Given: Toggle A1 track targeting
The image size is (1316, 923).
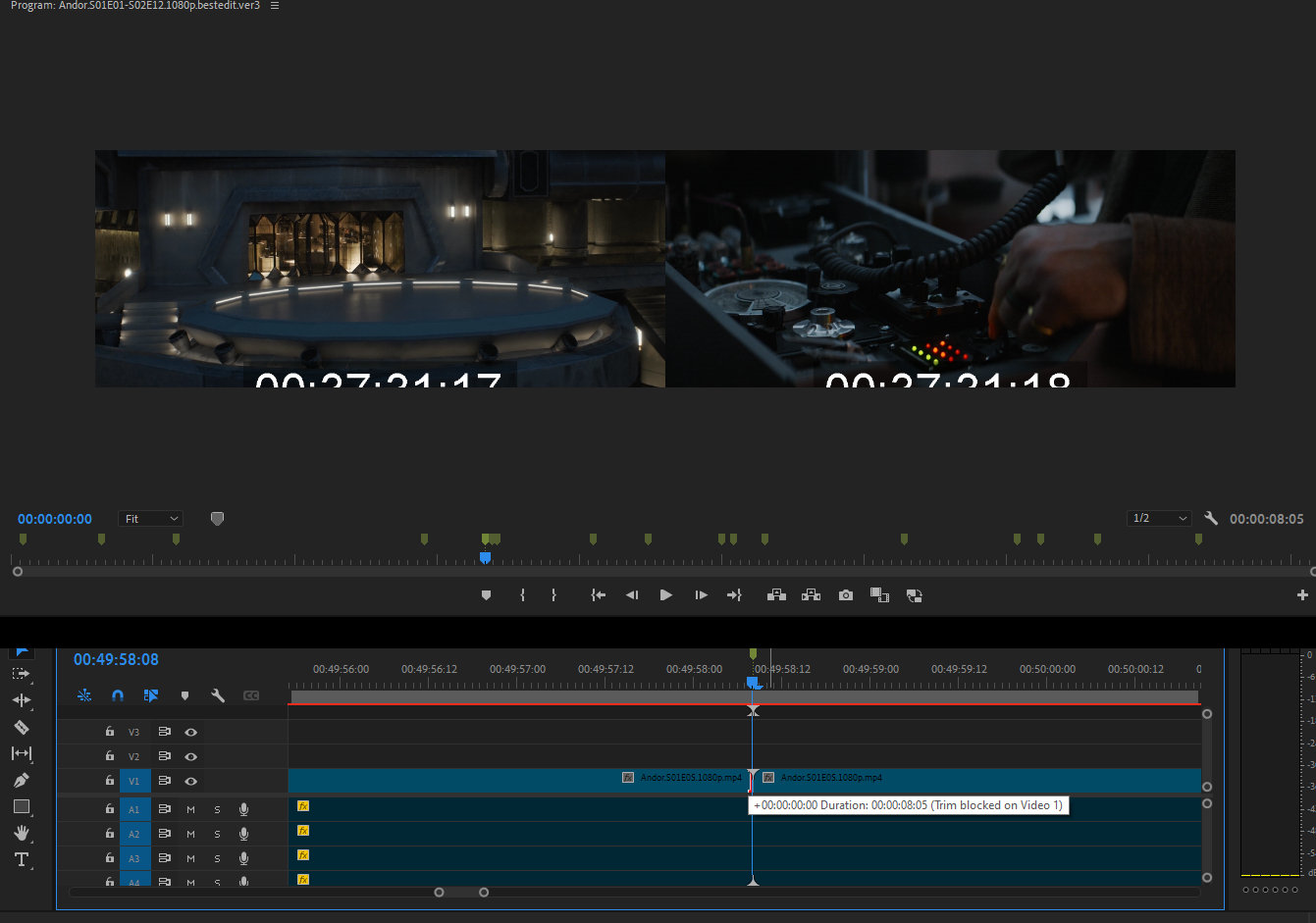Looking at the screenshot, I should point(134,809).
